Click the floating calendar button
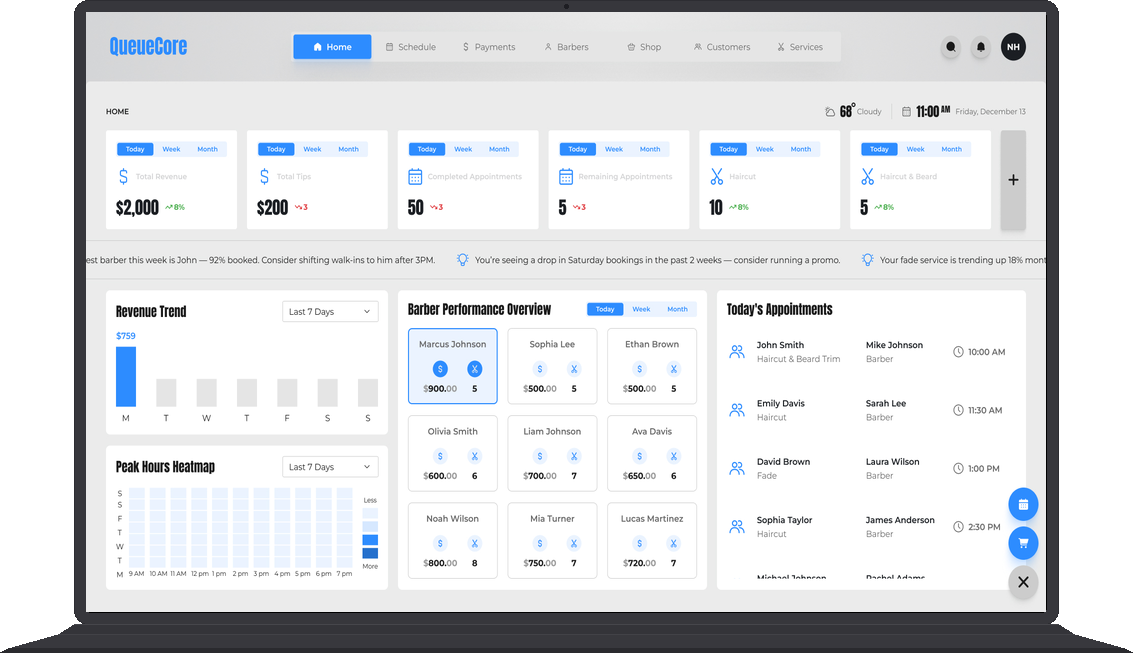Screen dimensions: 1133x653 1023,504
